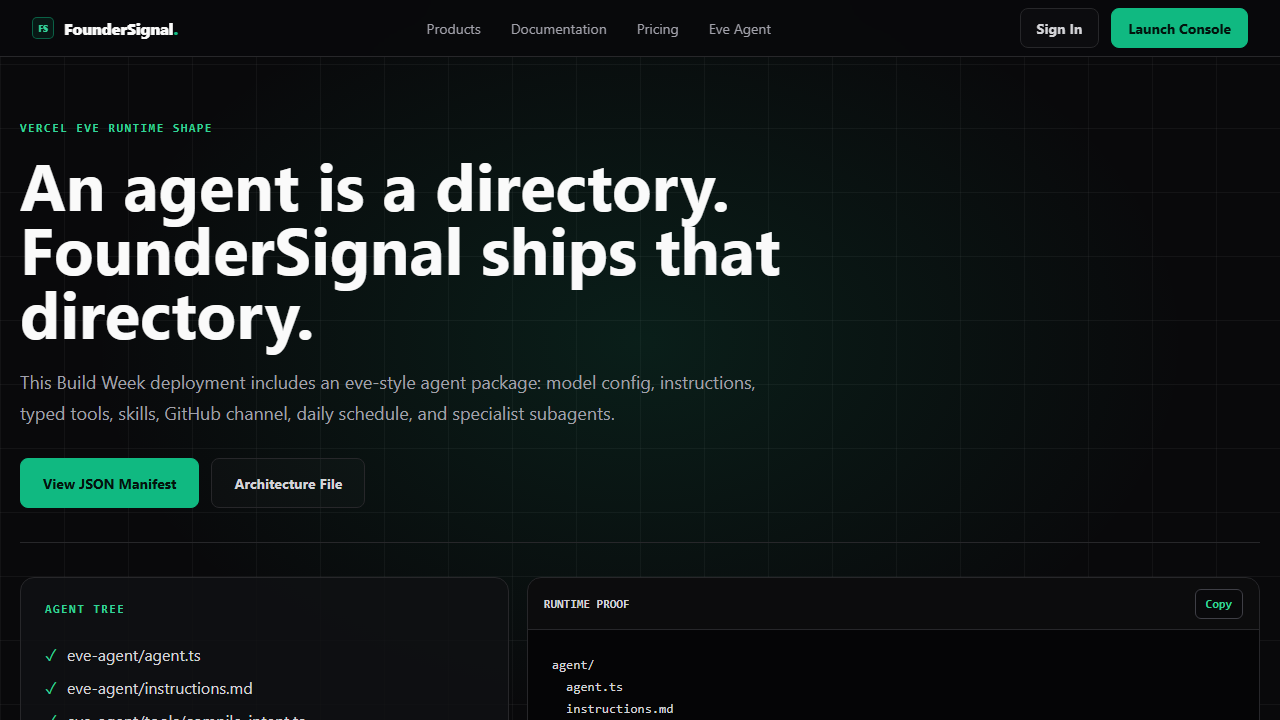
Task: Open the Pricing page
Action: [x=657, y=29]
